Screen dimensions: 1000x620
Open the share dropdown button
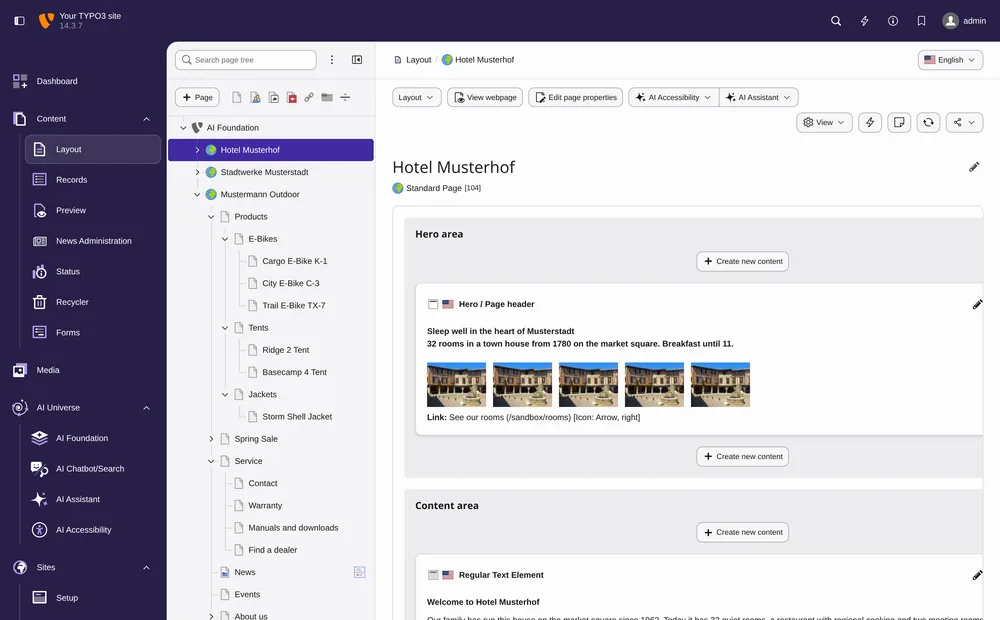coord(964,122)
